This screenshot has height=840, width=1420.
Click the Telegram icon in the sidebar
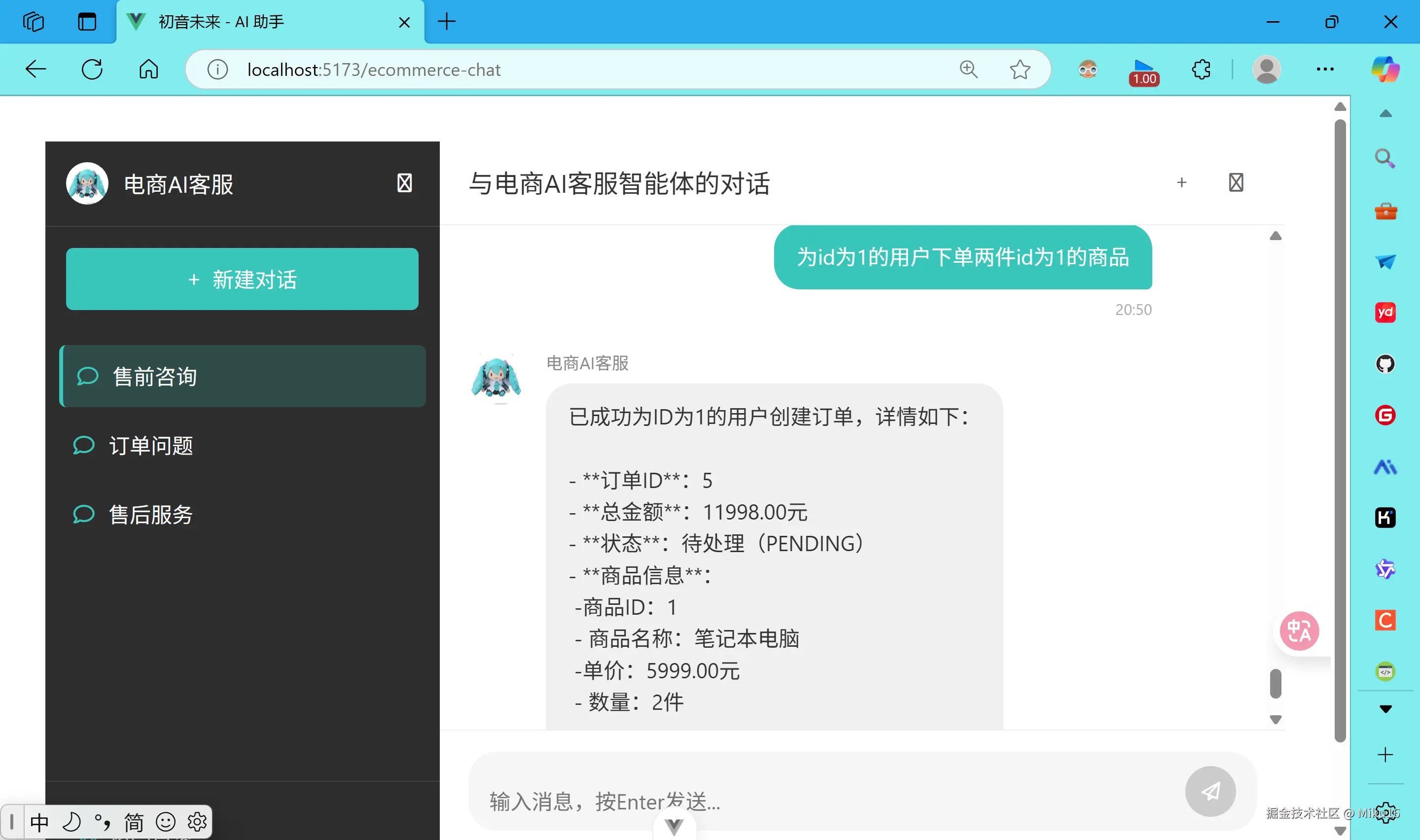[x=1385, y=261]
